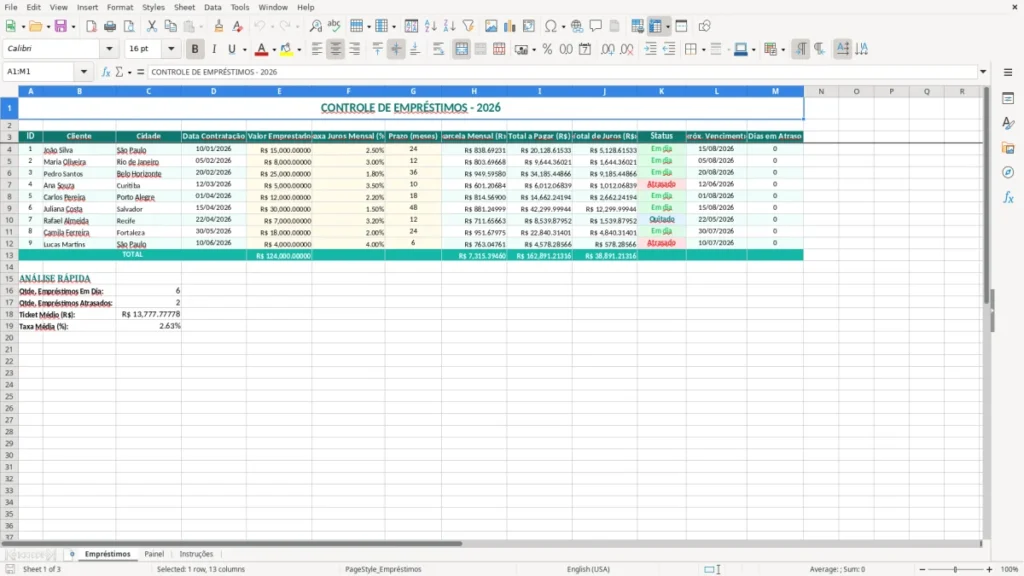Open font size 16 pt dropdown

tap(171, 48)
